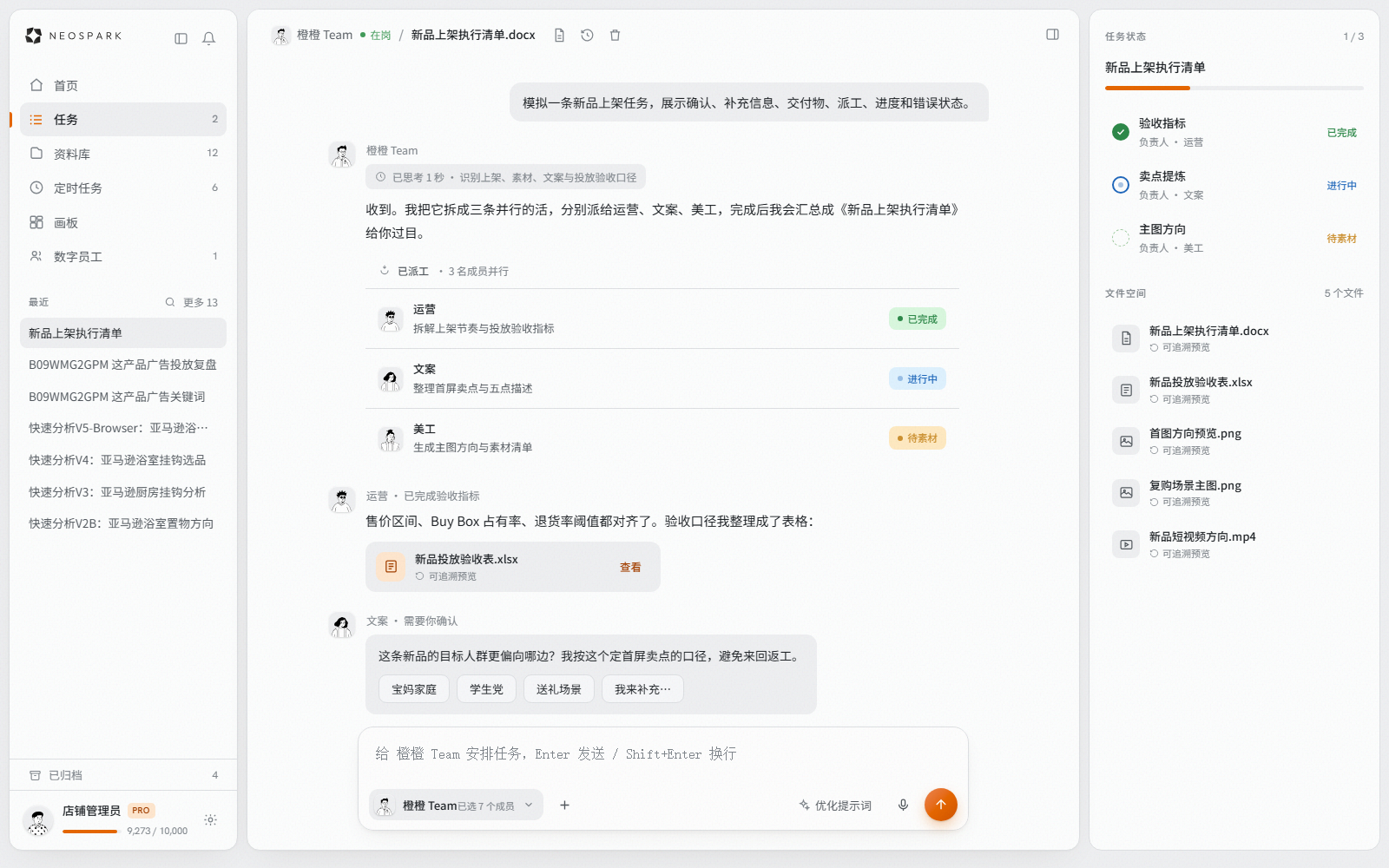The width and height of the screenshot is (1389, 868).
Task: Choose 宝妈家庭 option
Action: (414, 689)
